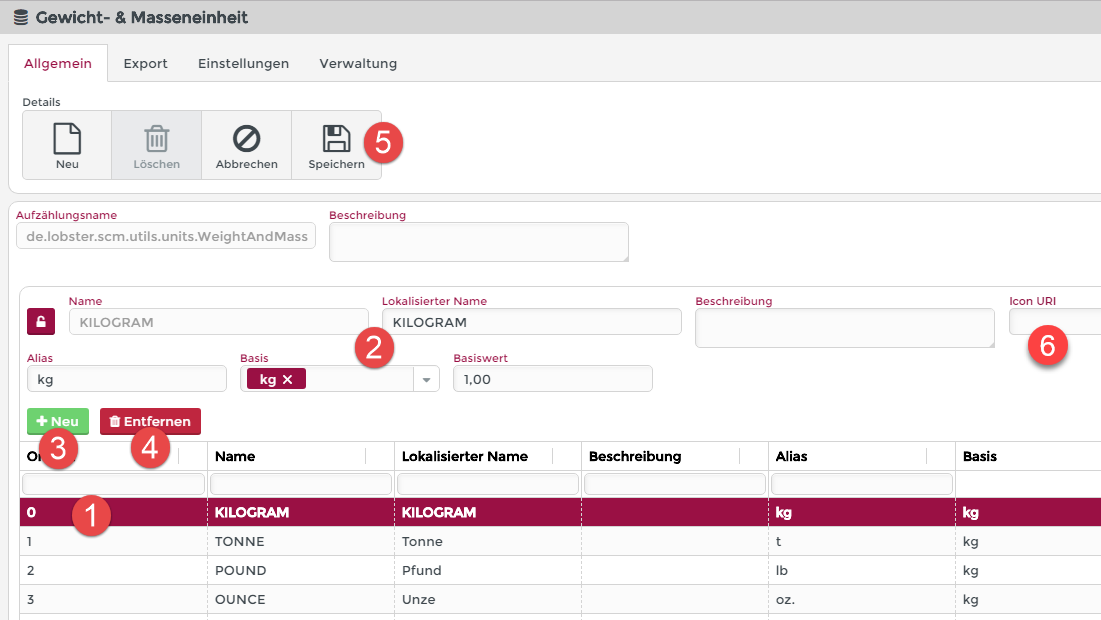Open the Basis dropdown arrow
Screen dimensions: 1101x620
point(426,380)
